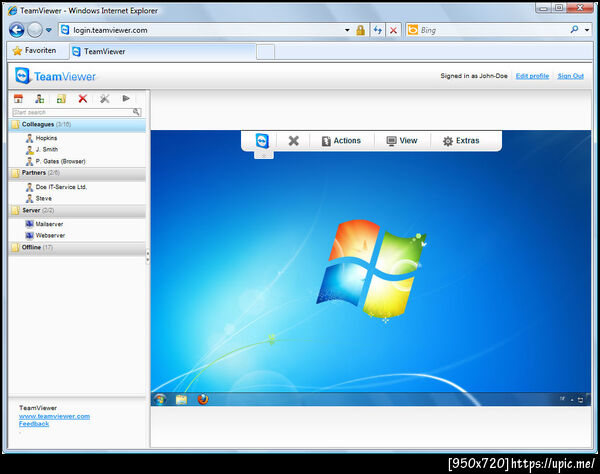
Task: Expand the Offline group
Action: [x=77, y=248]
